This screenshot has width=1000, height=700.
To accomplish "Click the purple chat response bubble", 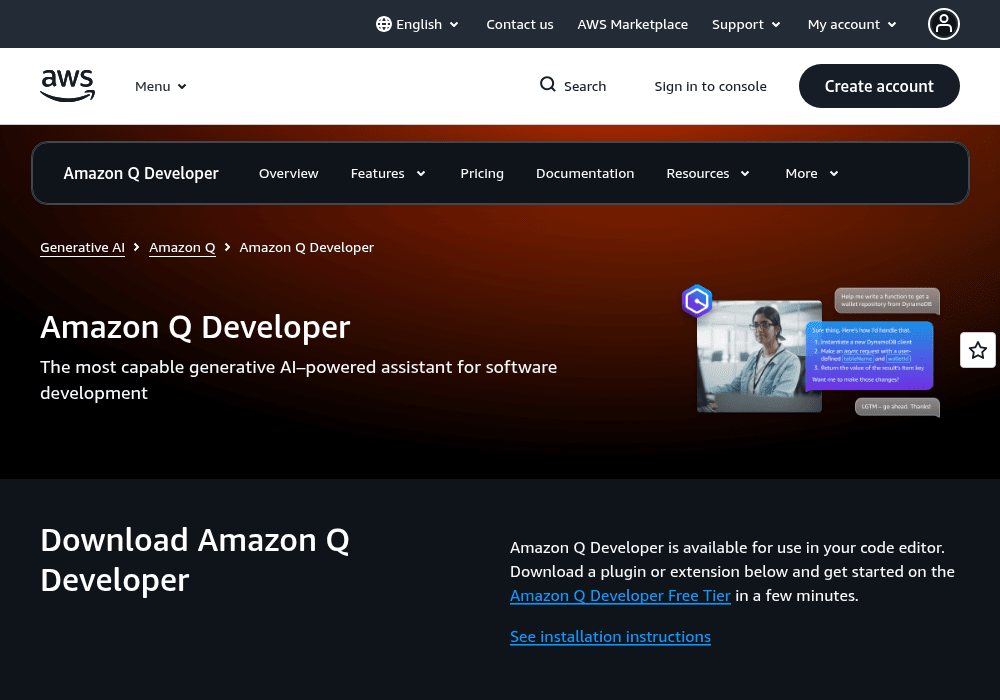I will point(870,356).
